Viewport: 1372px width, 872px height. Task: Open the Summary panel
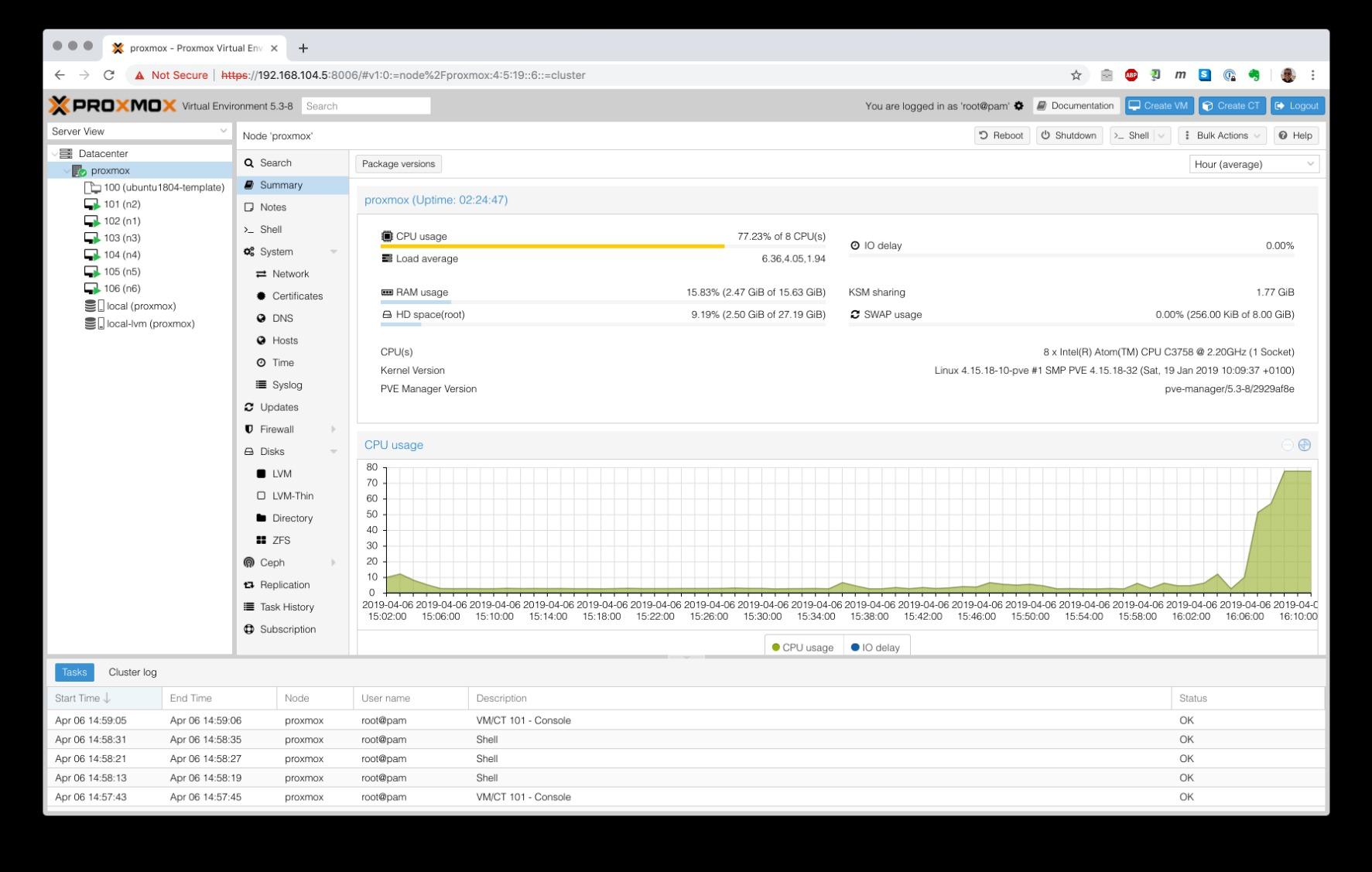[x=293, y=185]
